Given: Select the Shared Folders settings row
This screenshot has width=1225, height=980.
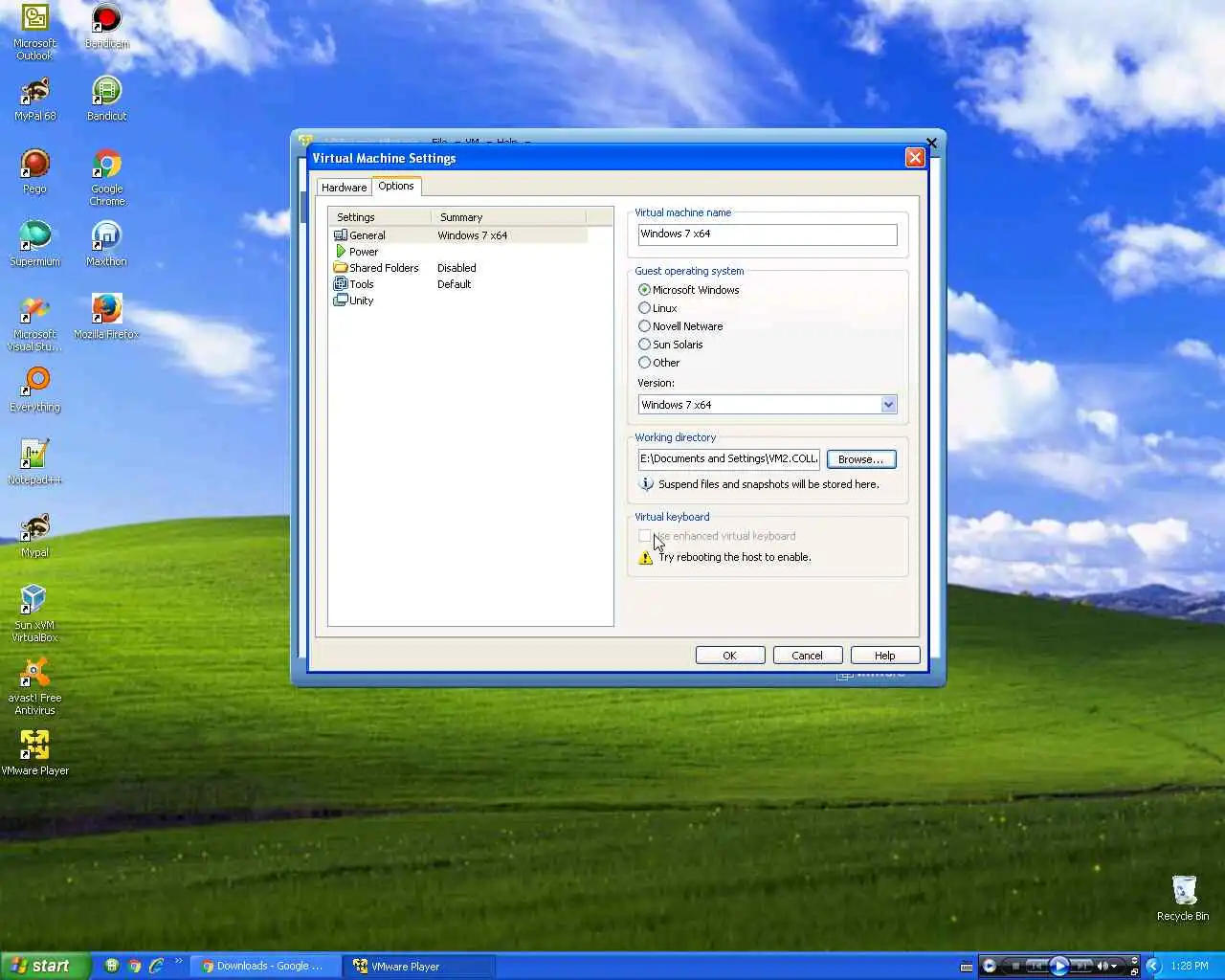Looking at the screenshot, I should [x=459, y=268].
